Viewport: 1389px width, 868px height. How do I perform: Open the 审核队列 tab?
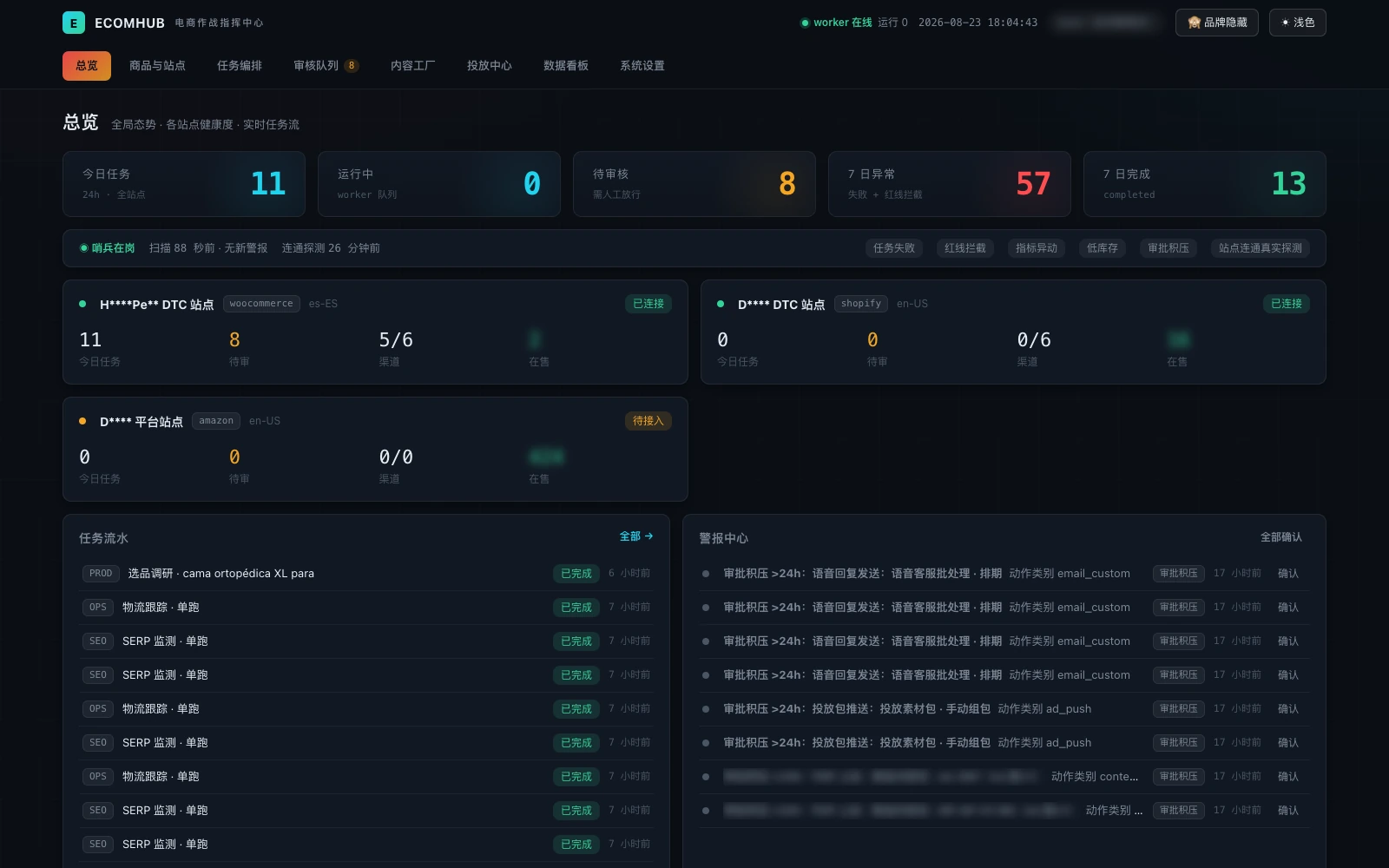pyautogui.click(x=326, y=66)
